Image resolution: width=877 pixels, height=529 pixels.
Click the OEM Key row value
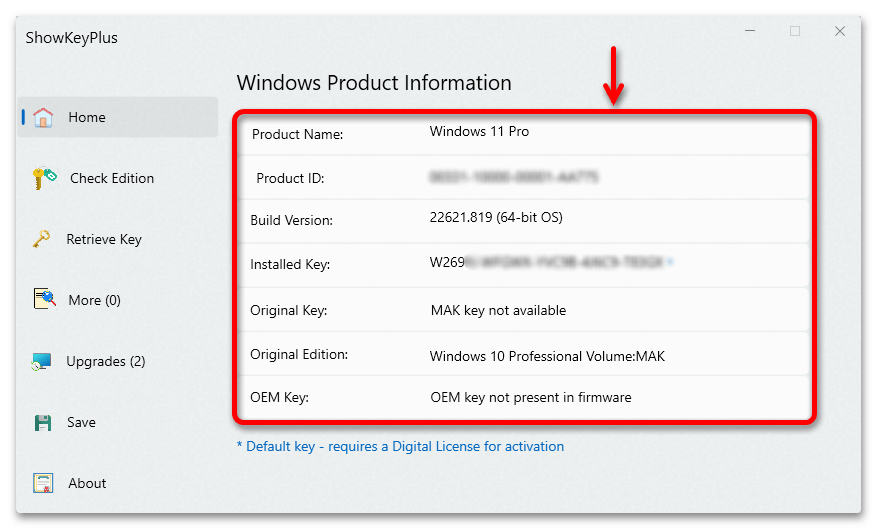click(x=531, y=397)
